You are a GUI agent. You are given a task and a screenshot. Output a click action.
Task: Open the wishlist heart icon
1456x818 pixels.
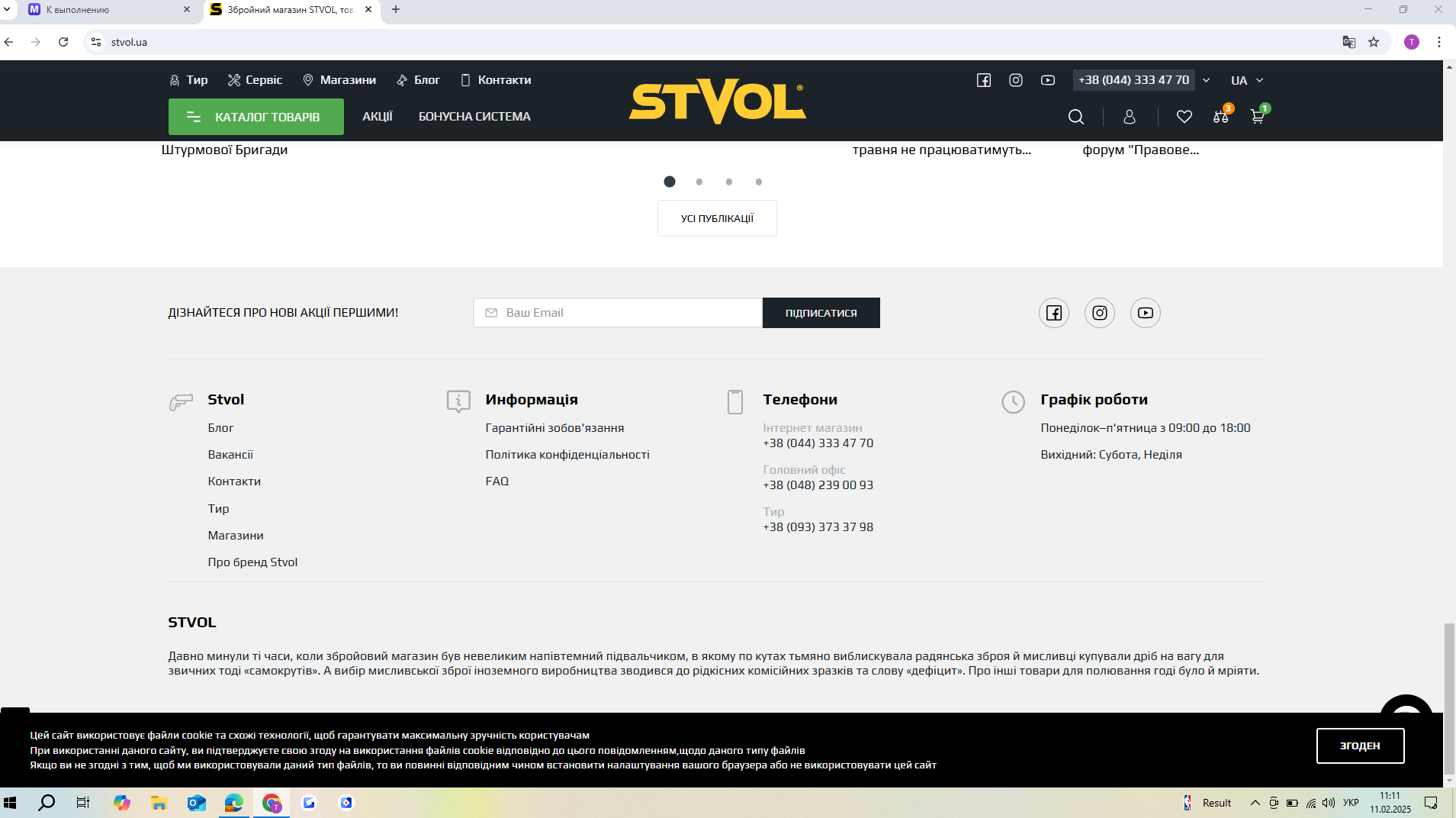coord(1184,117)
